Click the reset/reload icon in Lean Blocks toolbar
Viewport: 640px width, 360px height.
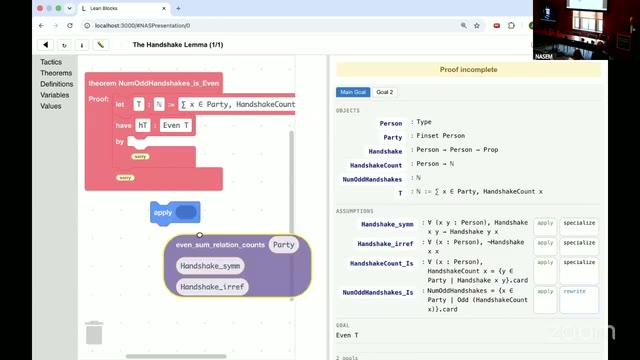pyautogui.click(x=64, y=45)
